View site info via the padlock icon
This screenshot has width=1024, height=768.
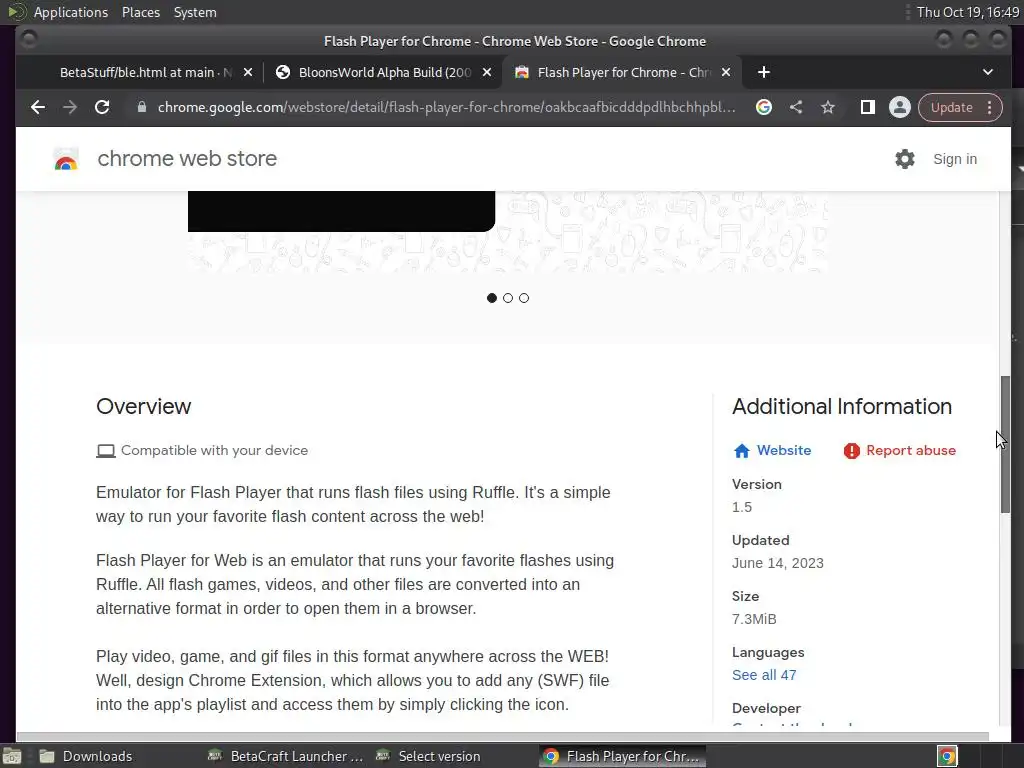(x=142, y=107)
